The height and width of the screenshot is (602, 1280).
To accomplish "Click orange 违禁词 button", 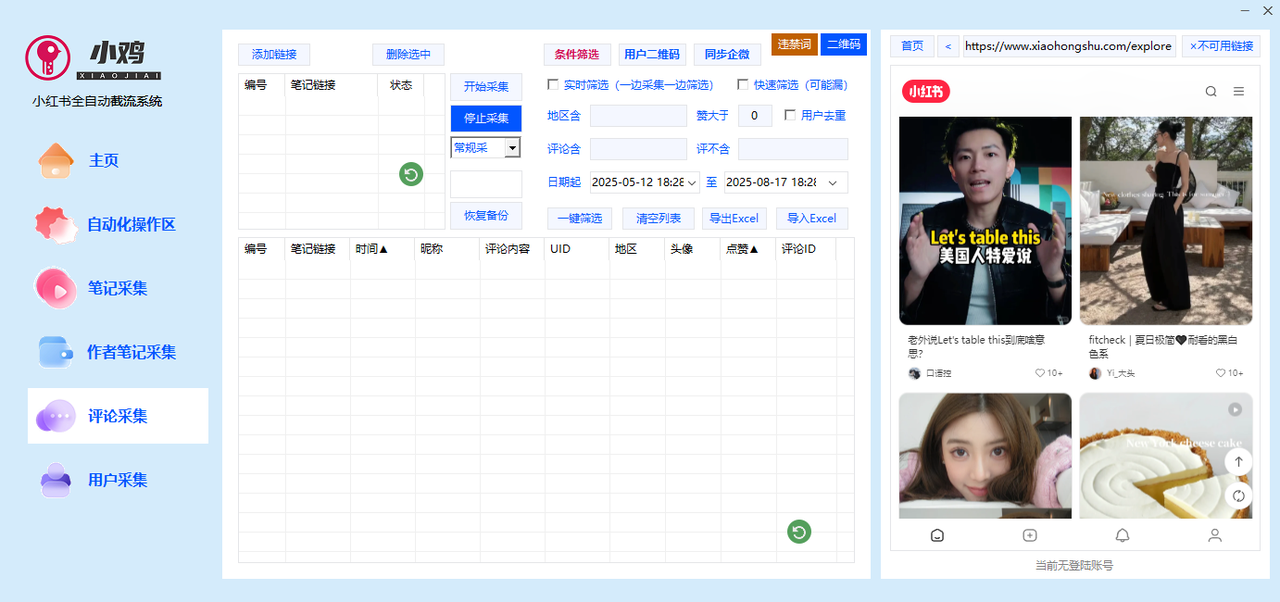I will [794, 44].
